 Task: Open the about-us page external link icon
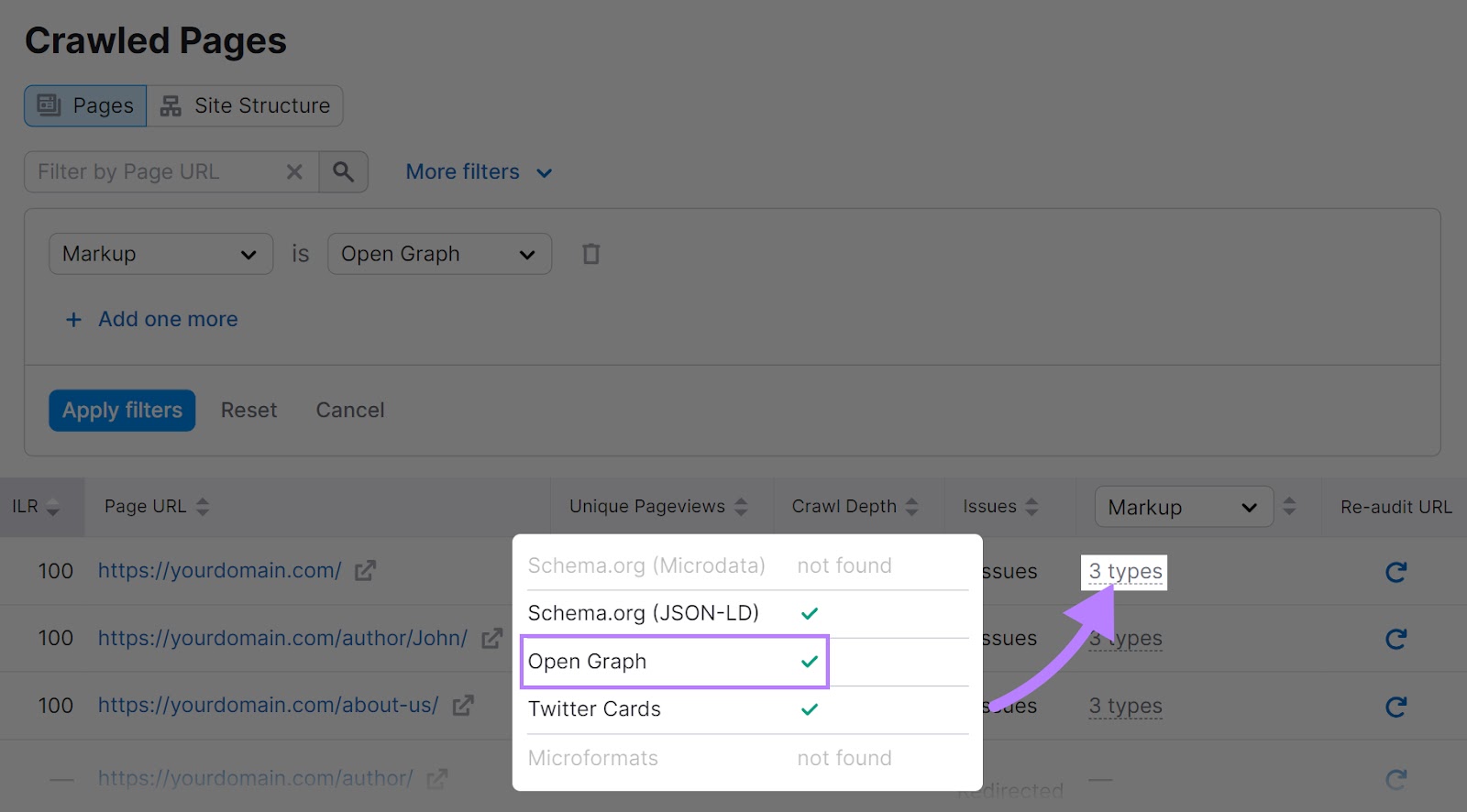[x=465, y=706]
